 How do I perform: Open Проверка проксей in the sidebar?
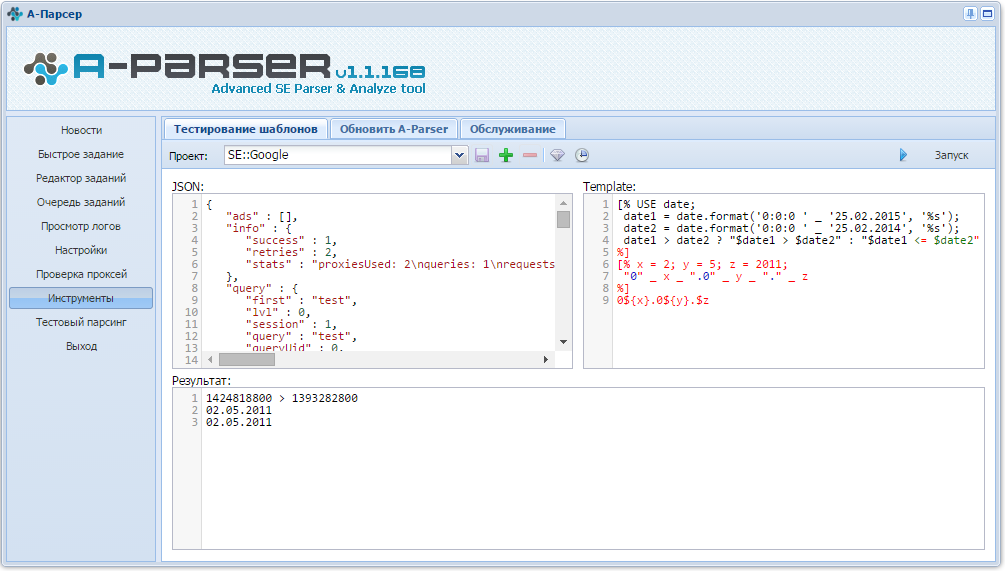click(x=81, y=274)
